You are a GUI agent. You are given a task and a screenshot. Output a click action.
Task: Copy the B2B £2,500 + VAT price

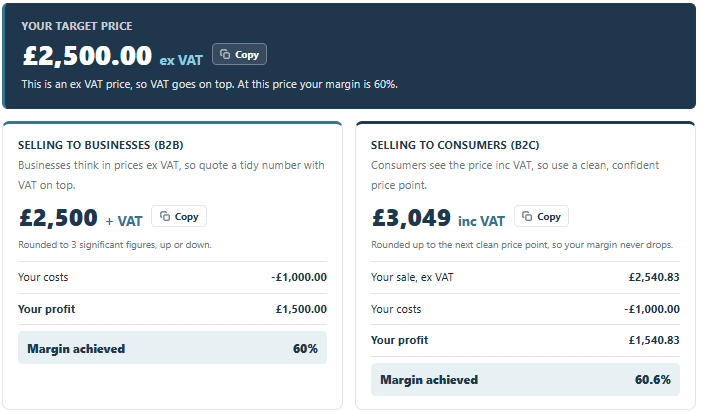pyautogui.click(x=179, y=217)
